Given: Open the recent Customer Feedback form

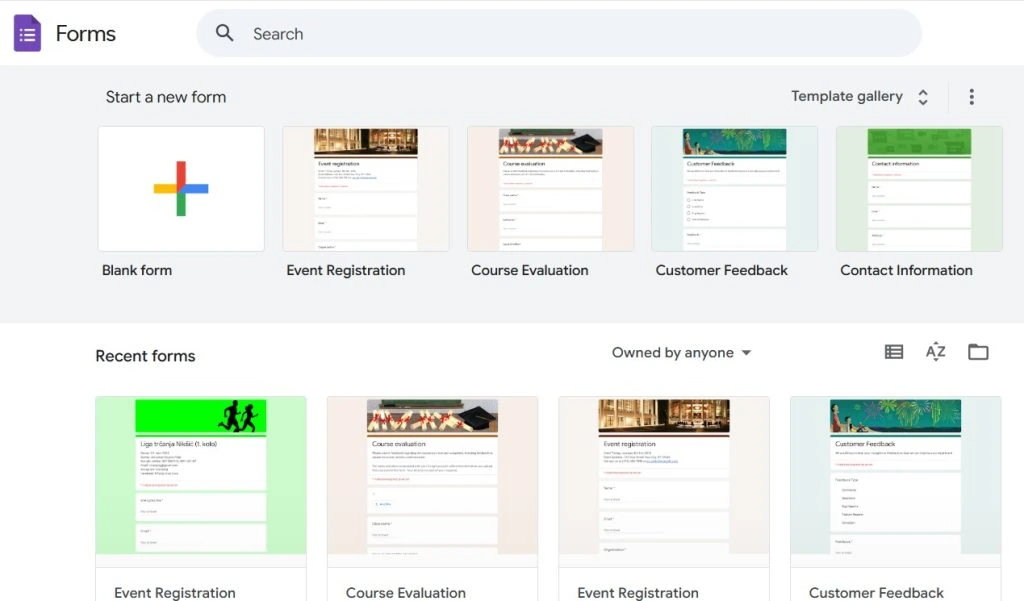Looking at the screenshot, I should coord(895,475).
